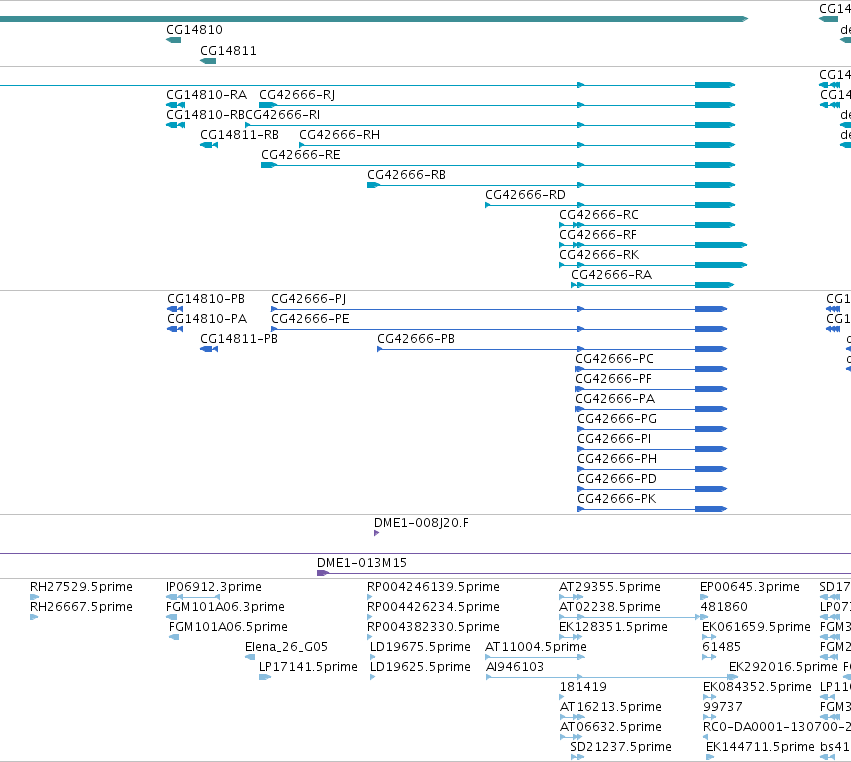Select the LD19625.5prime EST label
This screenshot has width=851, height=762.
pyautogui.click(x=420, y=667)
